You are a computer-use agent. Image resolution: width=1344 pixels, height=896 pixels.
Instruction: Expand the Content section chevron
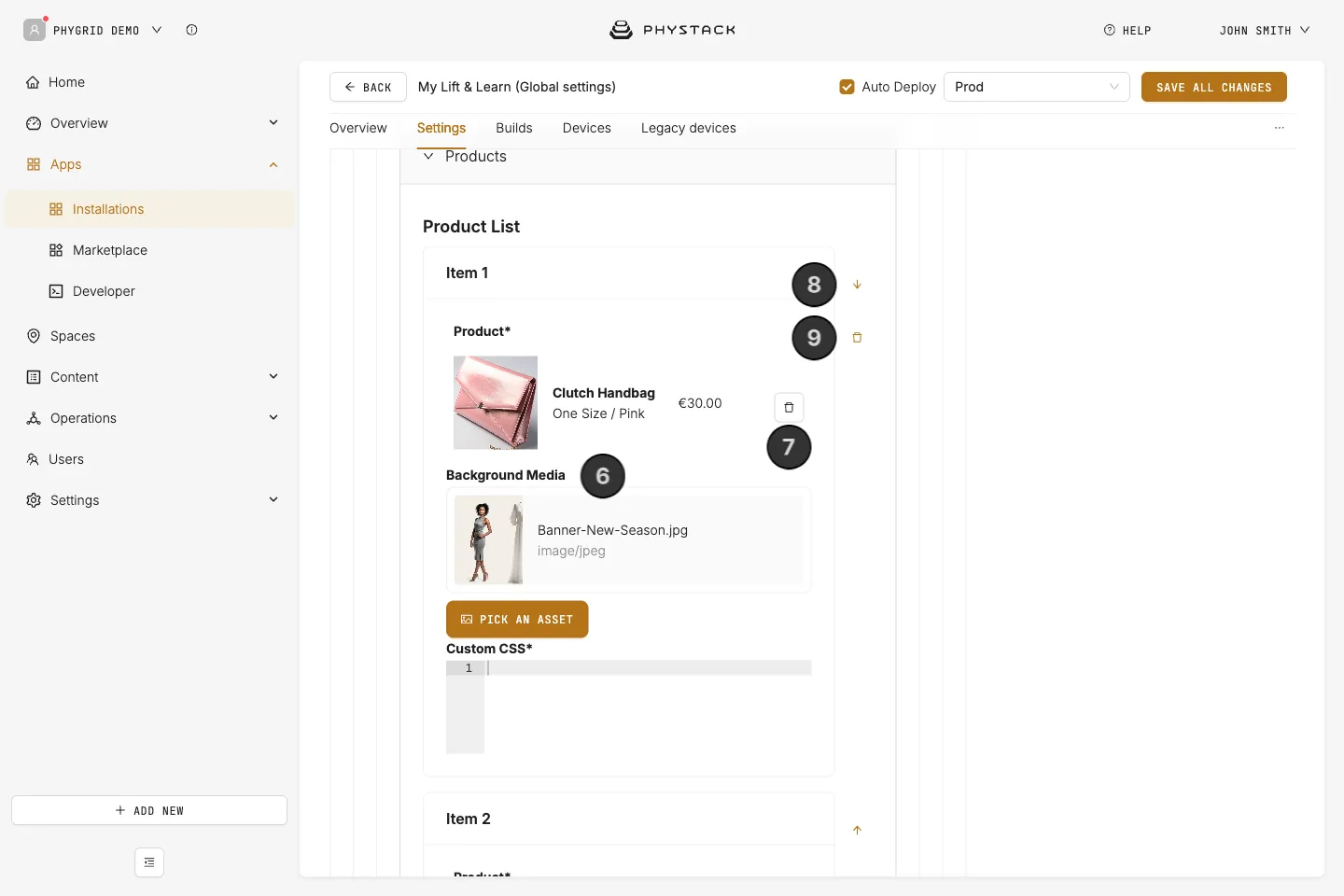(x=273, y=377)
